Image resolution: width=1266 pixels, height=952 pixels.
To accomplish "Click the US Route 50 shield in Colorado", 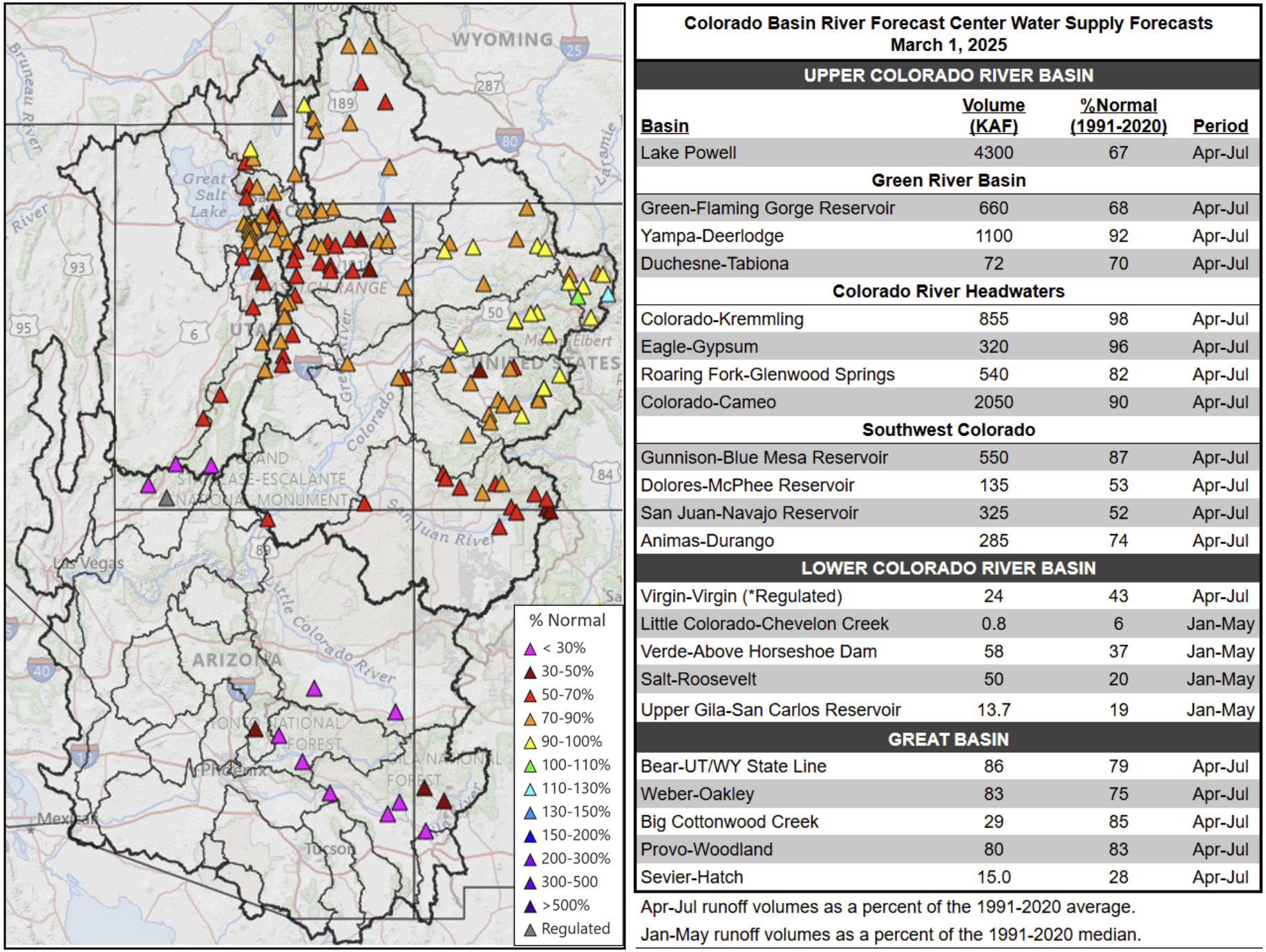I will (x=495, y=312).
